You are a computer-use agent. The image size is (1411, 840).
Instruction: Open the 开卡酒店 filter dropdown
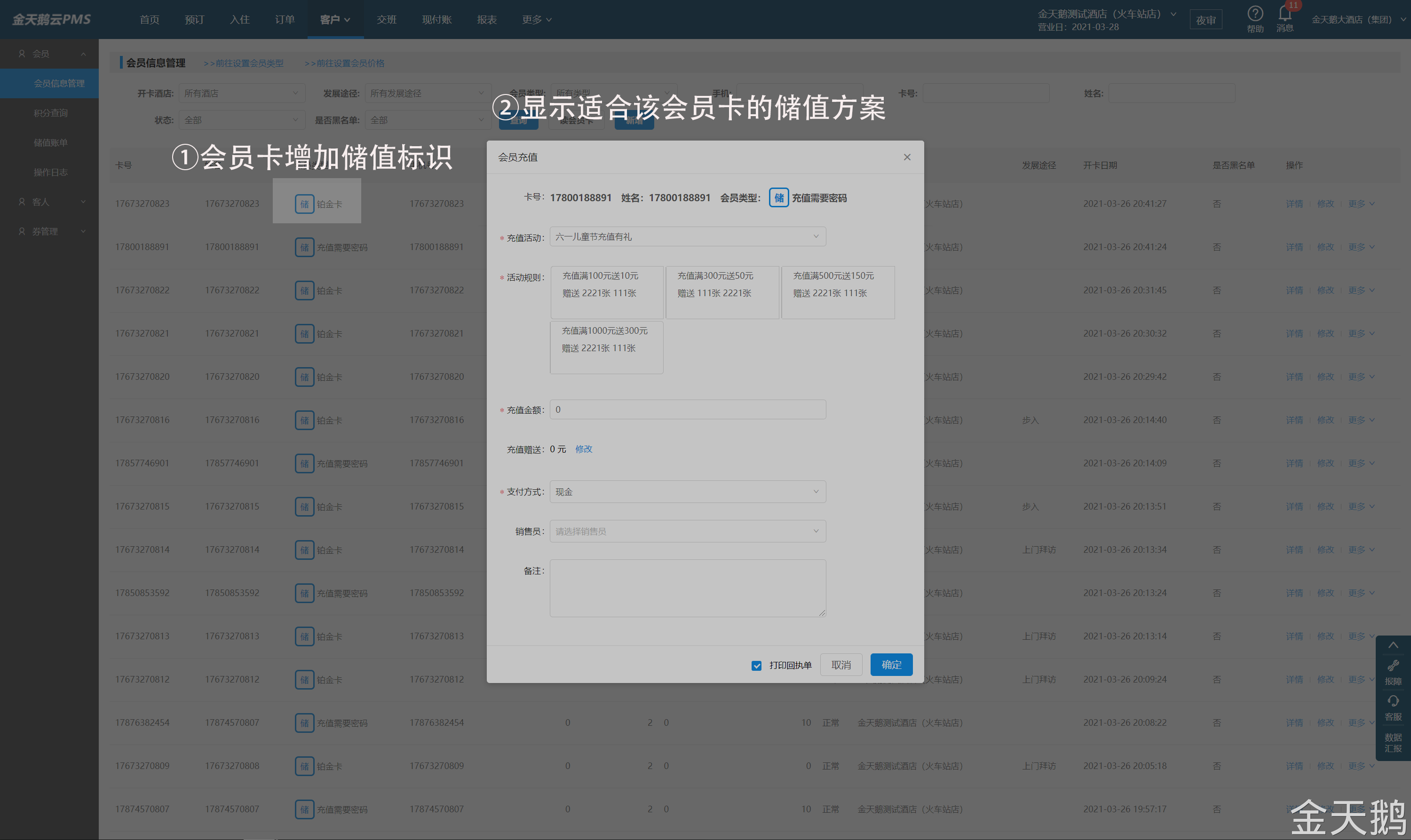pyautogui.click(x=242, y=94)
